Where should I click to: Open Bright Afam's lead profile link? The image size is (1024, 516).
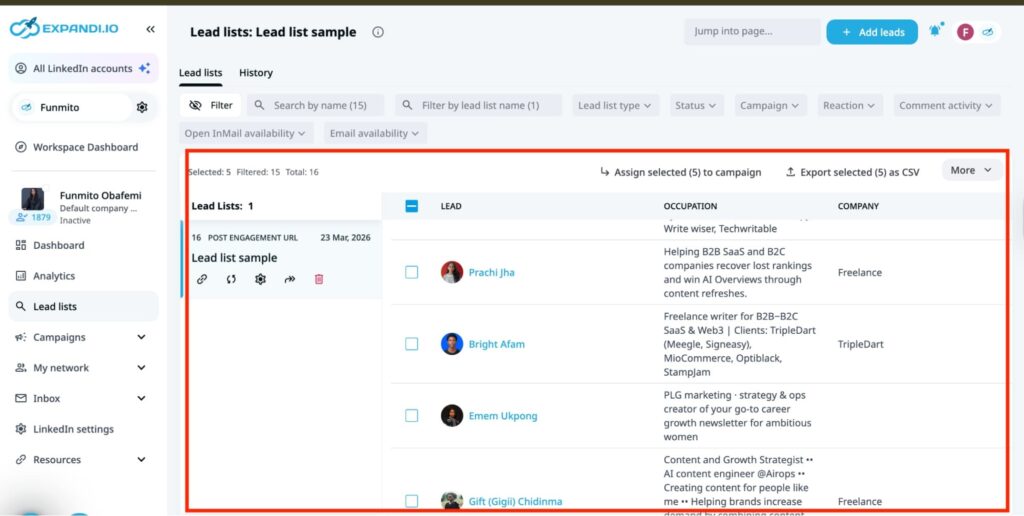[496, 344]
